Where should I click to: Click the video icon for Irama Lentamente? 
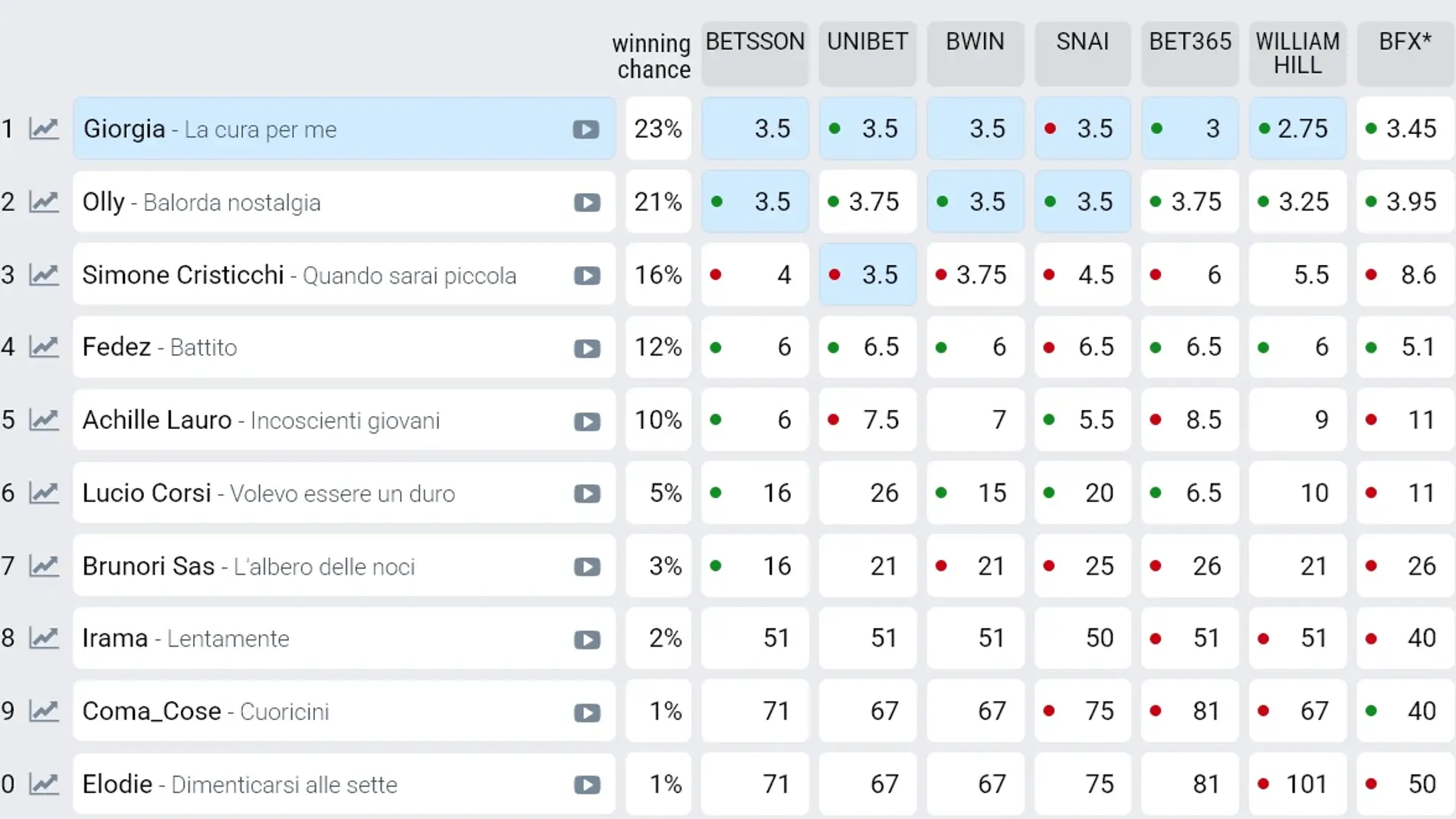[x=587, y=640]
